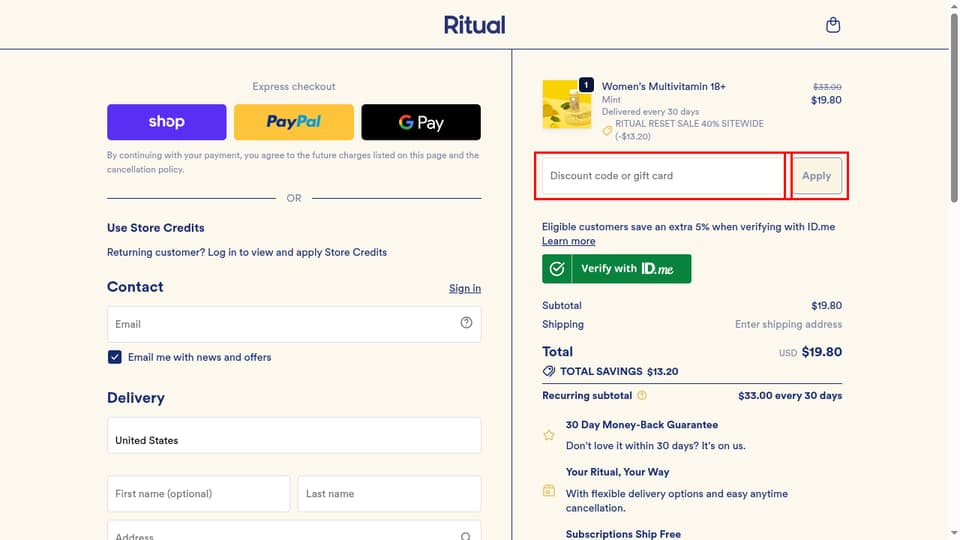
Task: Click the Address input field
Action: [294, 531]
